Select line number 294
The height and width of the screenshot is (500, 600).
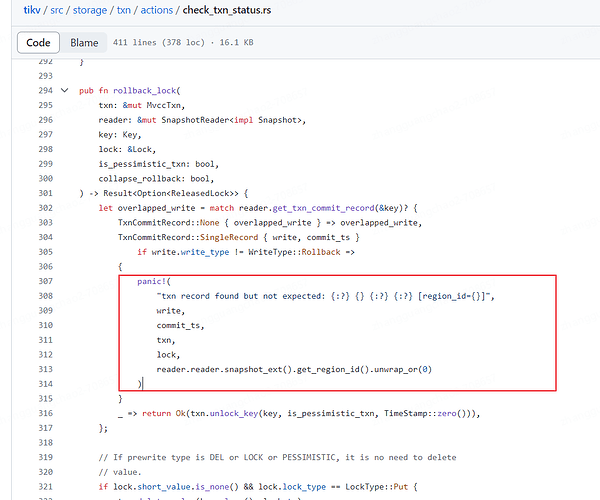pos(46,90)
